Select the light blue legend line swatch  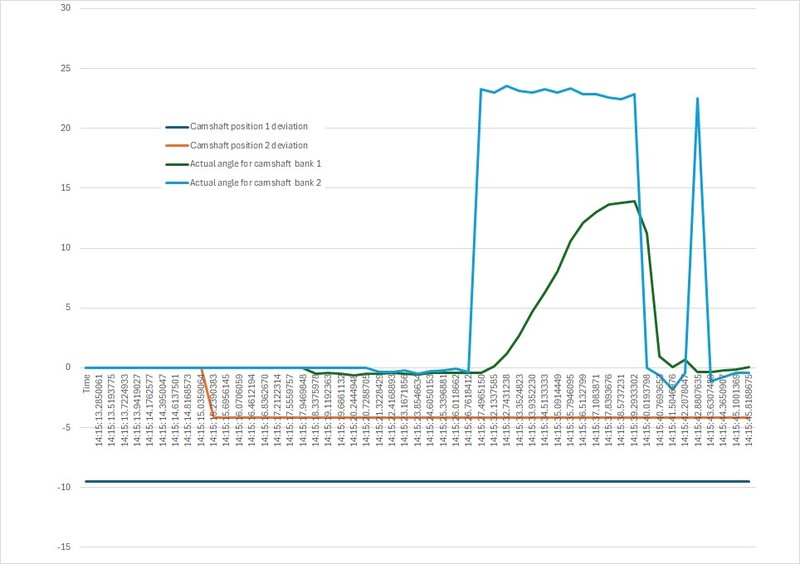178,182
